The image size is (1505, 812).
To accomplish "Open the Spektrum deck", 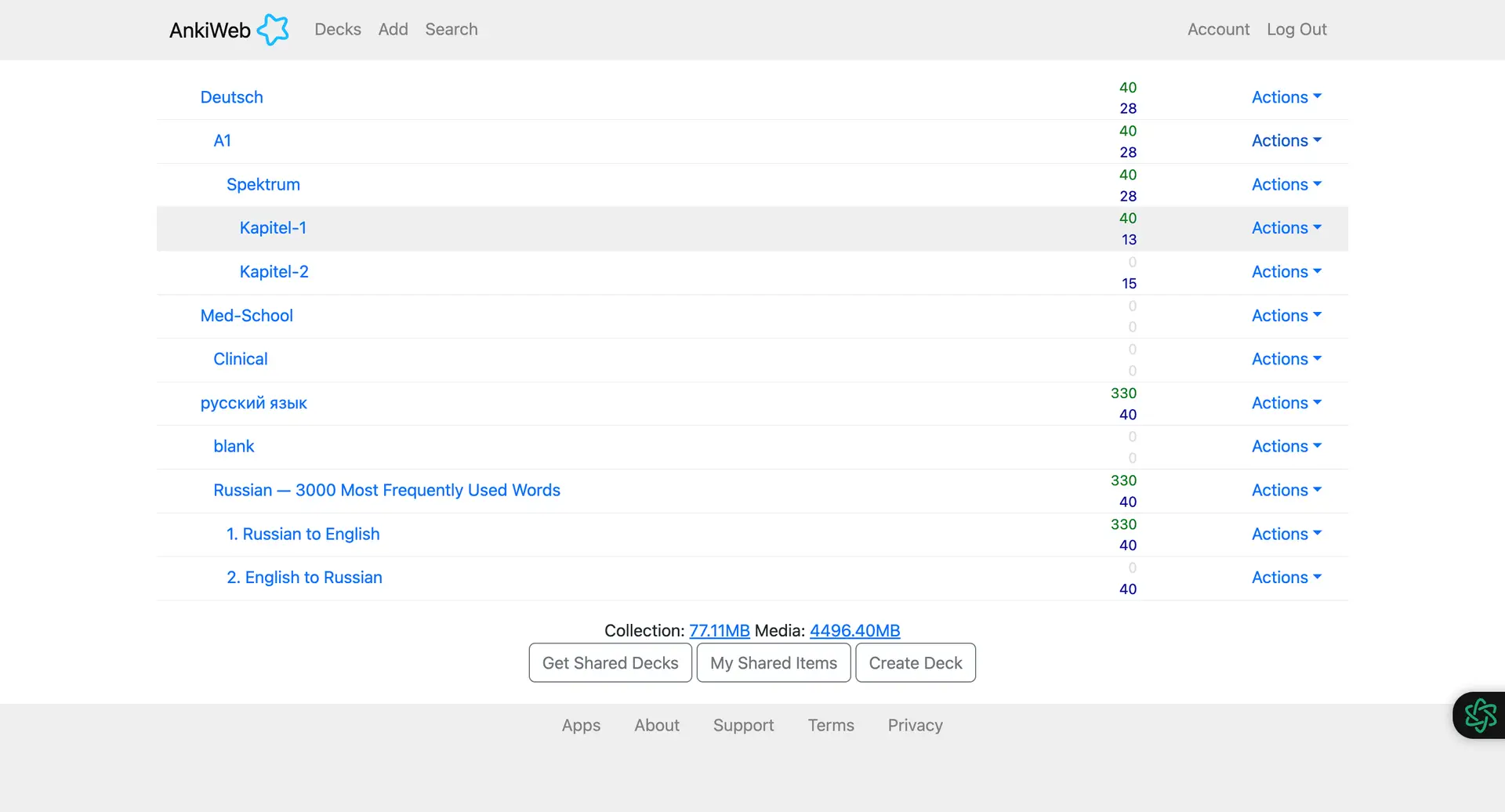I will [263, 184].
